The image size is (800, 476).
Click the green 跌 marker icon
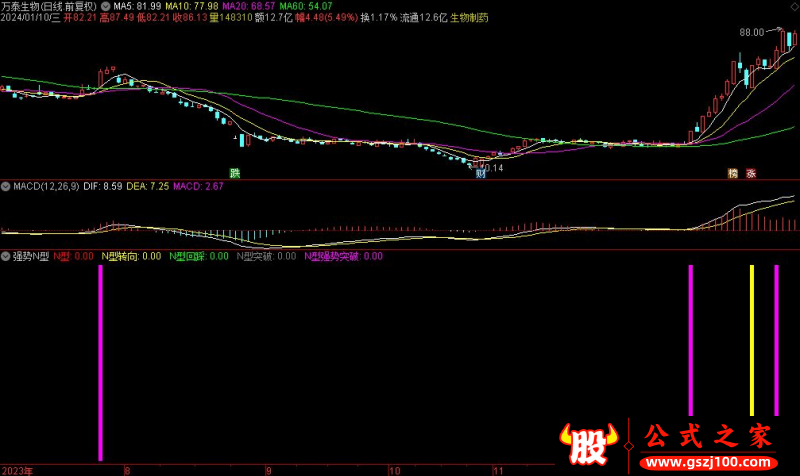235,173
